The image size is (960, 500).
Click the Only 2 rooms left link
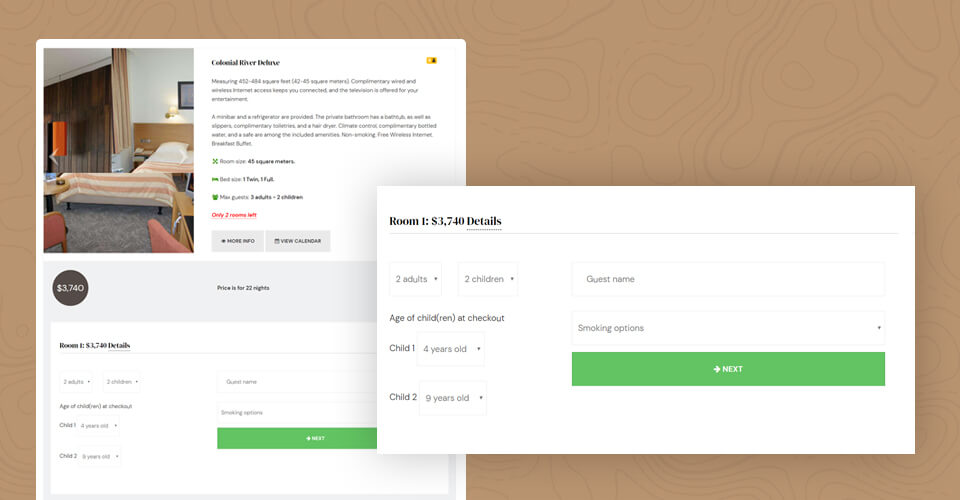(x=234, y=215)
